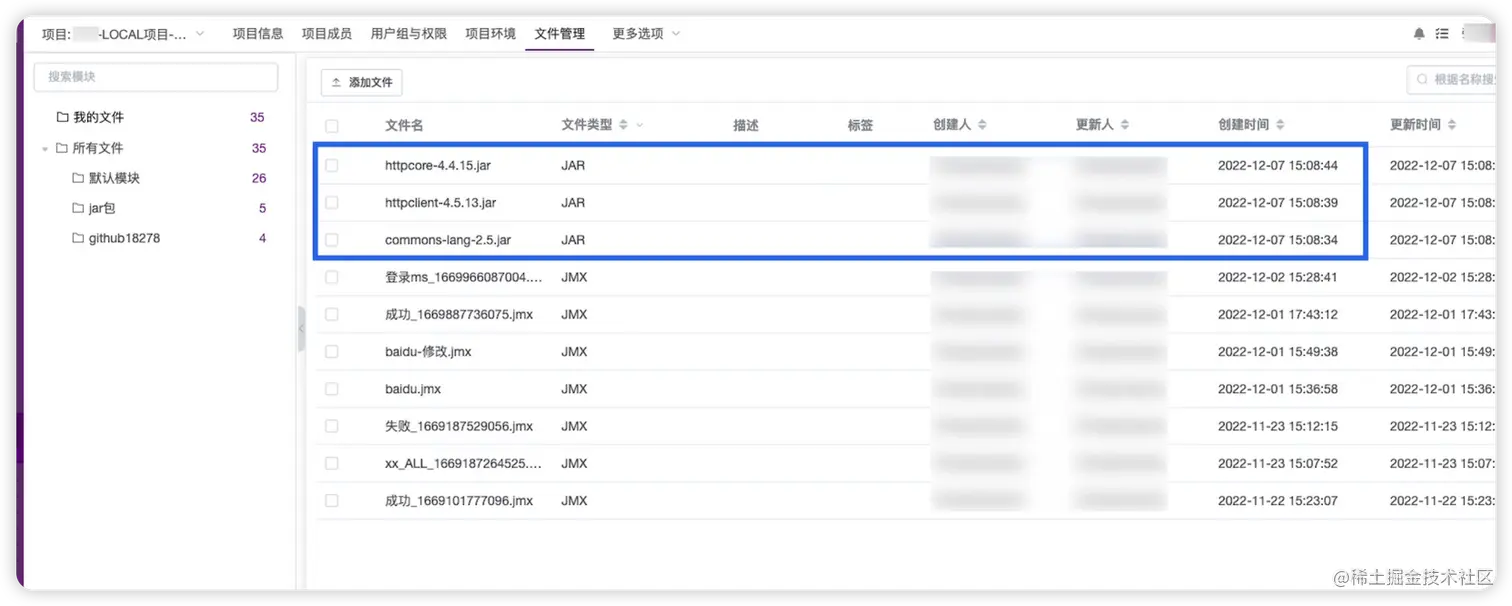
Task: Click the upload icon on 添加文件 button
Action: [337, 83]
